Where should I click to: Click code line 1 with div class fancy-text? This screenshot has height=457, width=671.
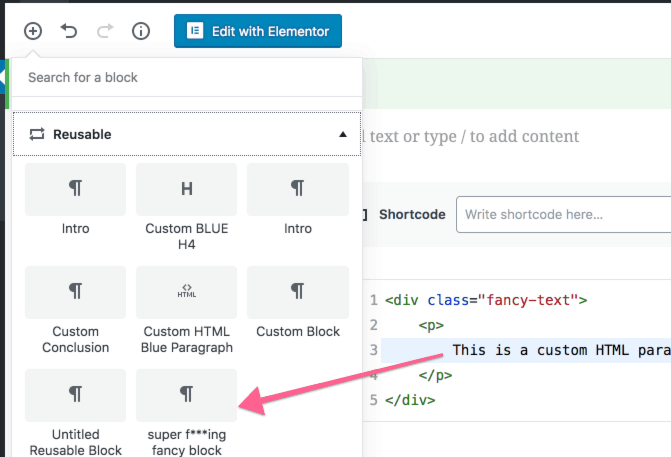coord(486,300)
